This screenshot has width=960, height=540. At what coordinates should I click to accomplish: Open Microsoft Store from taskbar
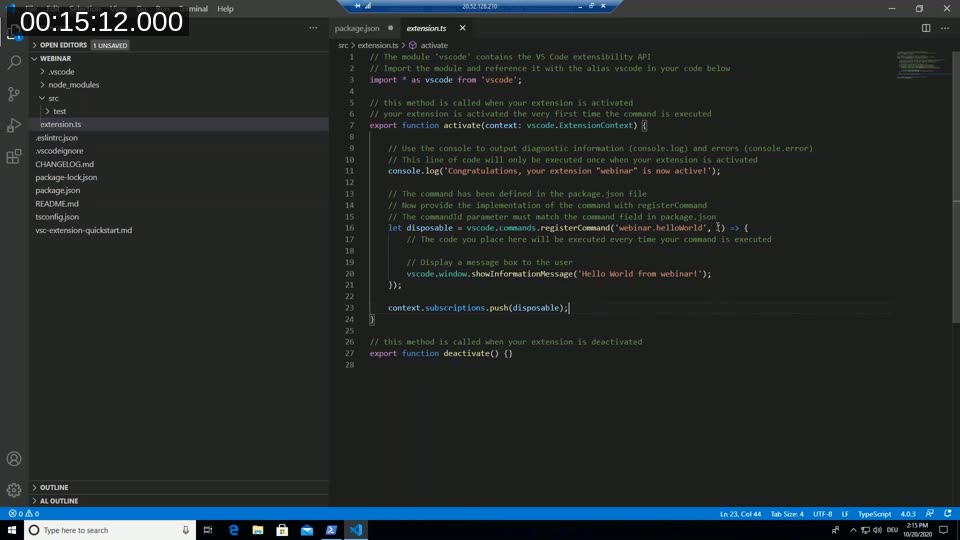[x=282, y=530]
